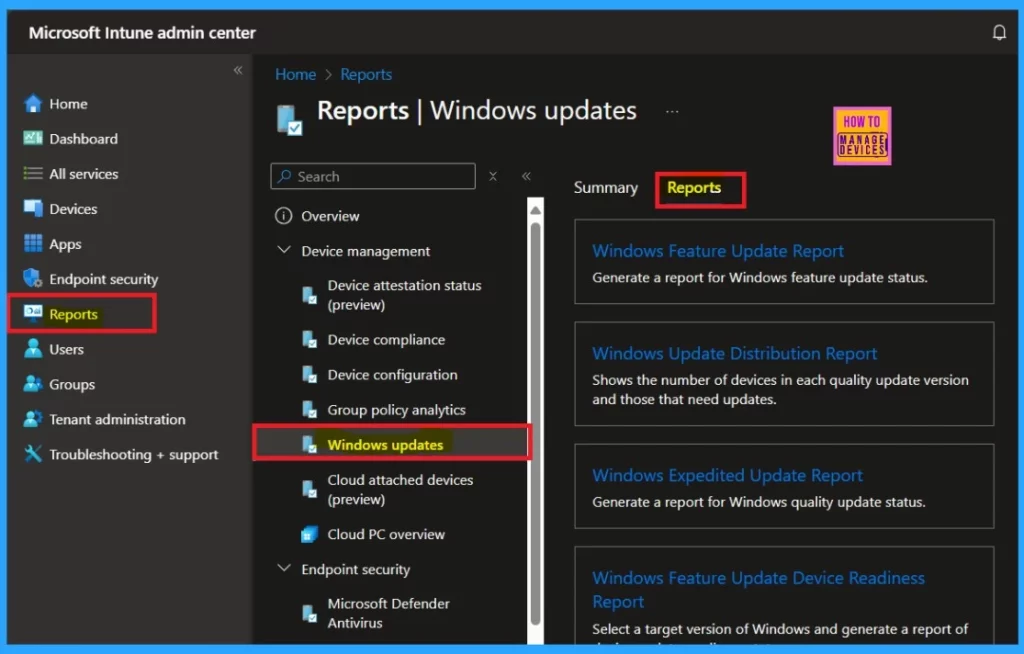
Task: Open the ellipsis more options menu
Action: pos(672,112)
